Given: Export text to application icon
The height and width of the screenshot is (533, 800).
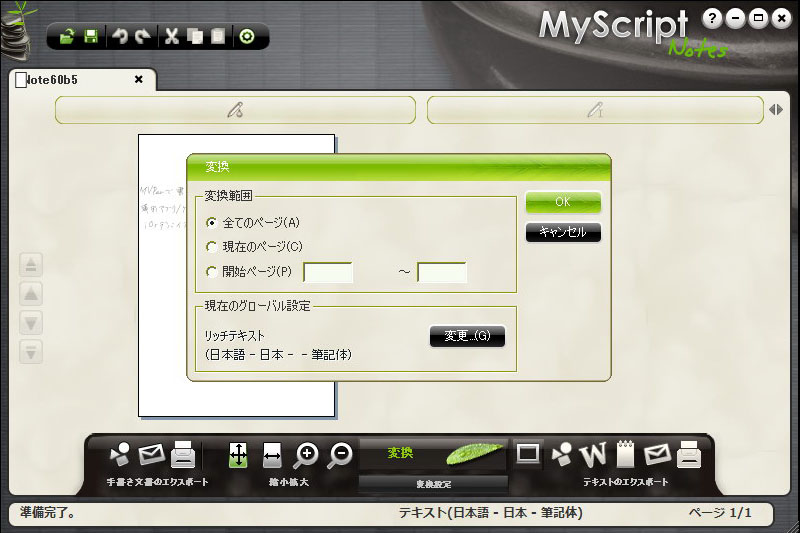Looking at the screenshot, I should click(x=562, y=454).
